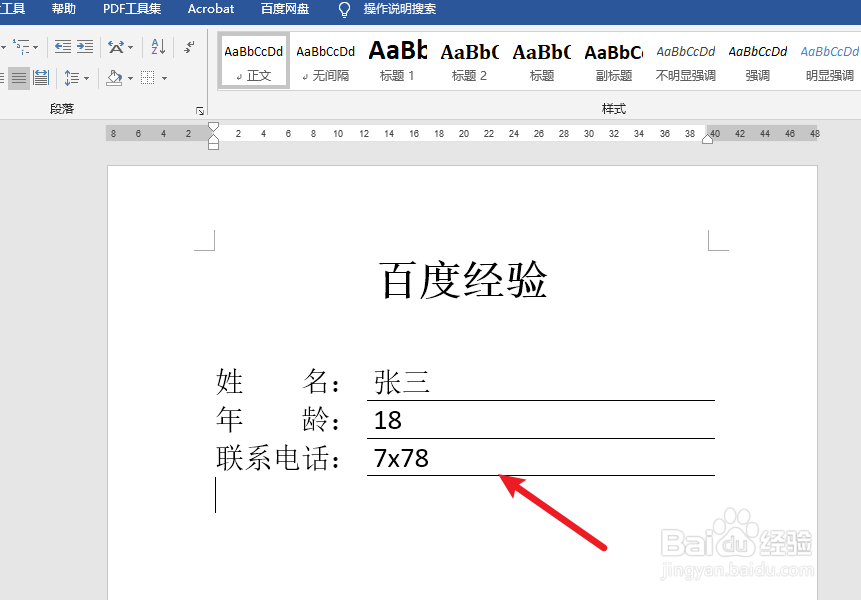Click the title text 百度经验
The image size is (861, 600).
[x=463, y=280]
